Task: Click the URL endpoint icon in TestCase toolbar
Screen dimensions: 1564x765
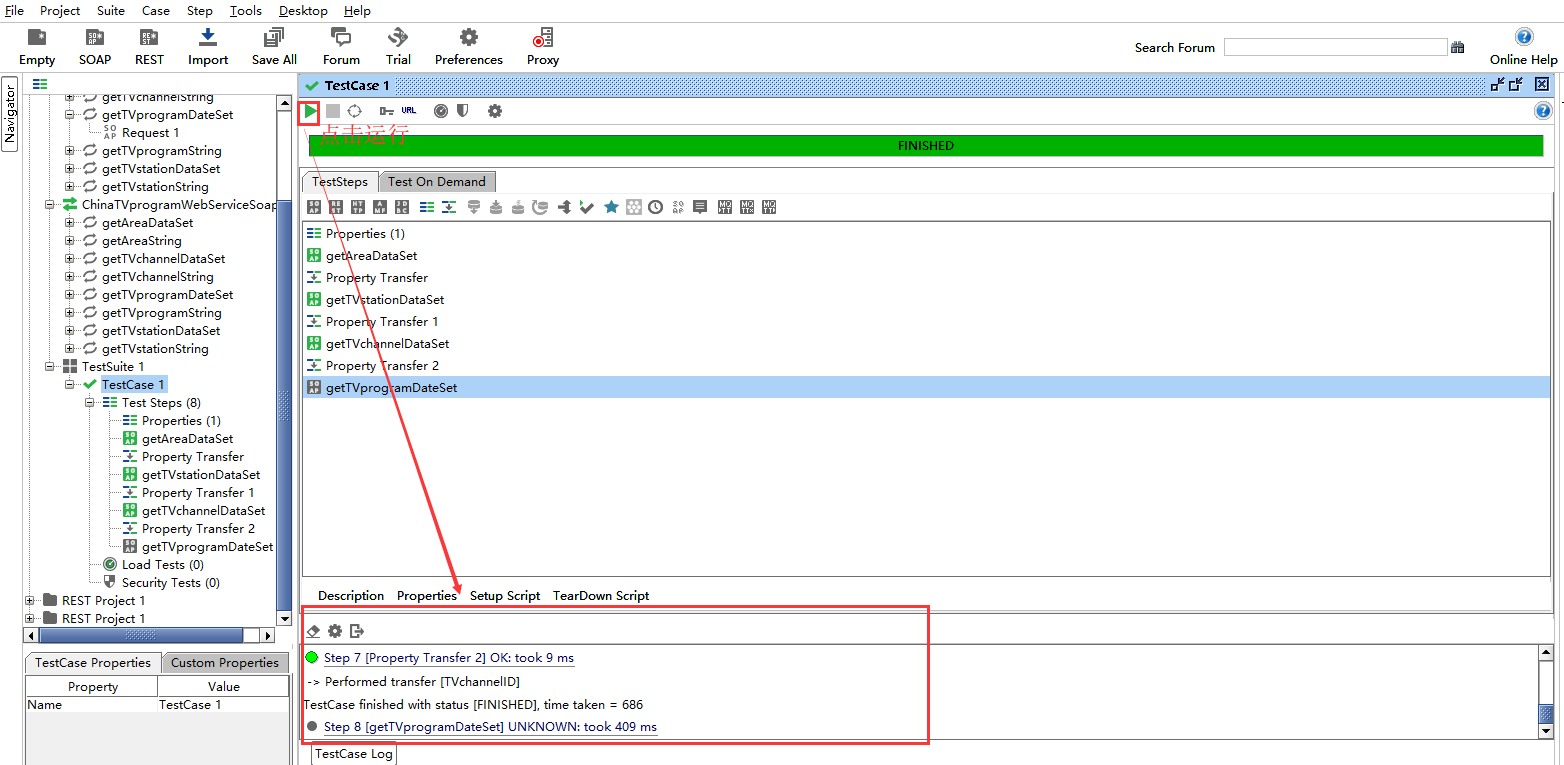Action: click(409, 111)
